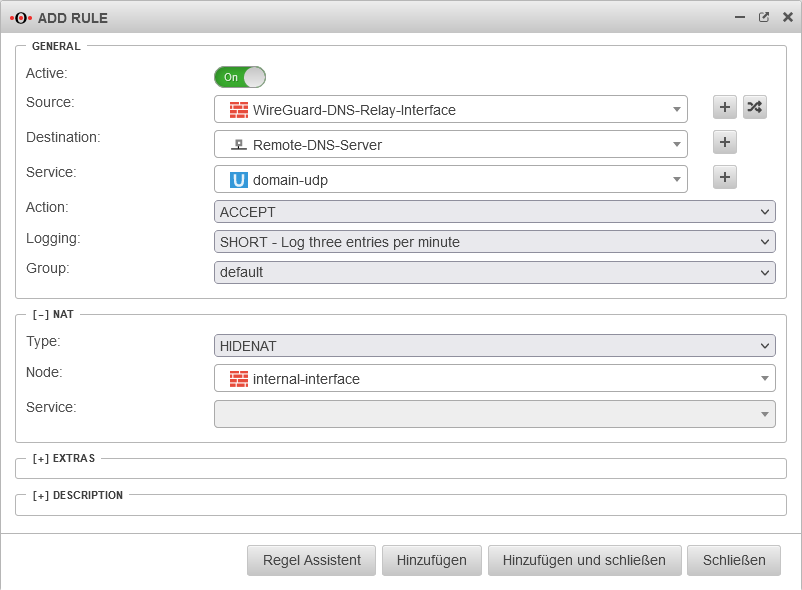Open the Destination Remote-DNS-Server dropdown
Viewport: 802px width, 590px height.
[x=450, y=145]
